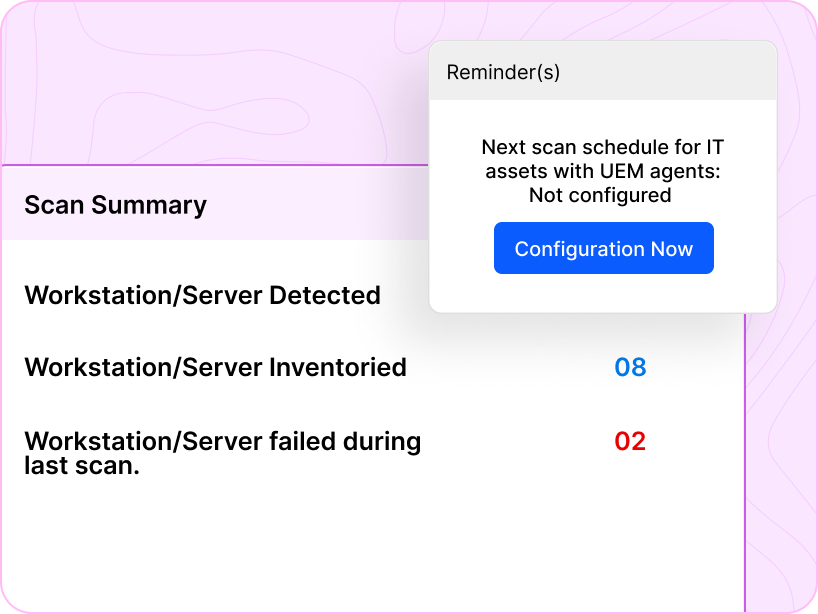Screen dimensions: 818x614
Task: Click the Workstation/Server Detected row label
Action: click(x=202, y=295)
